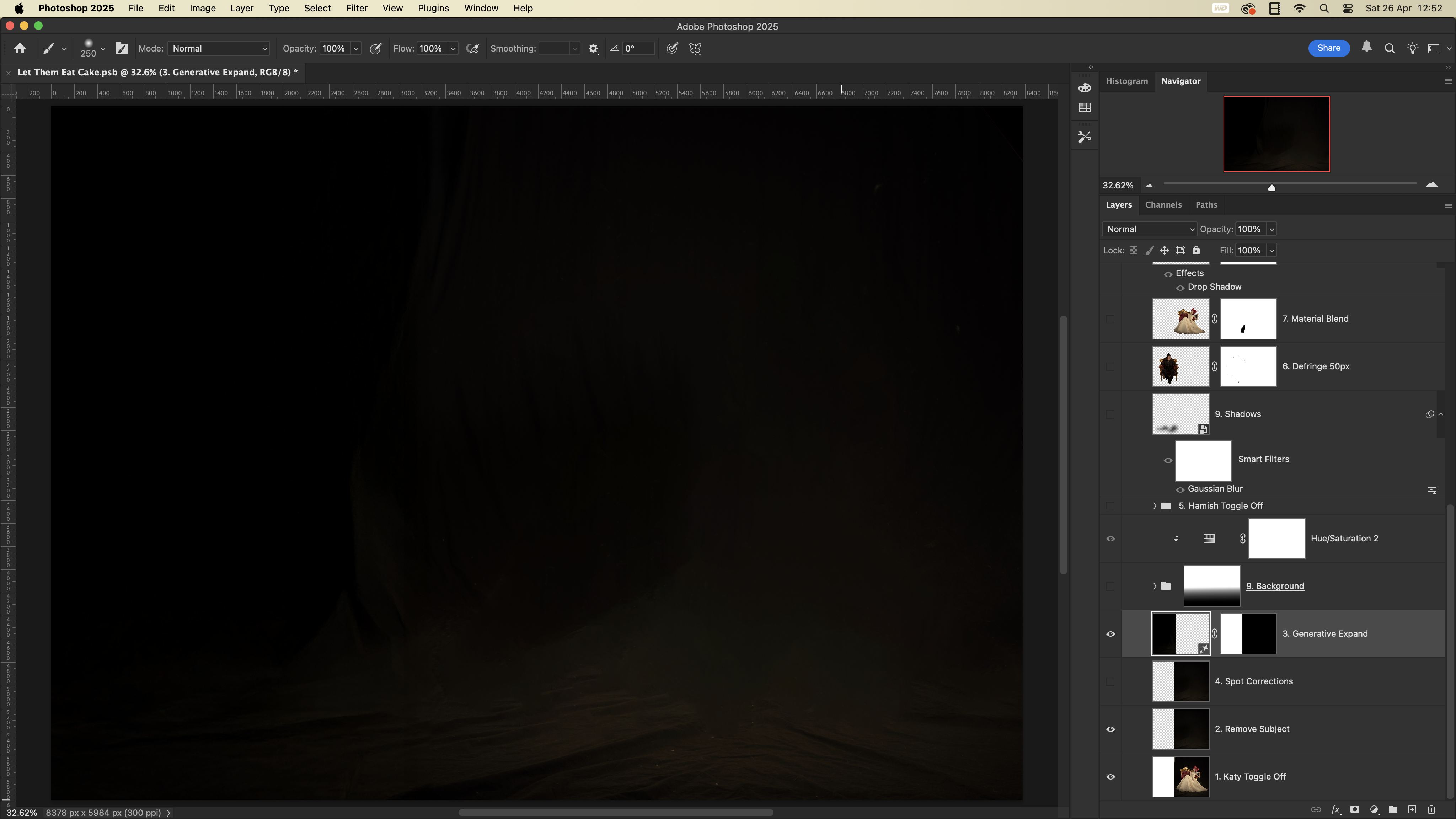The height and width of the screenshot is (819, 1456).
Task: Create a new group folder icon
Action: pos(1393,809)
